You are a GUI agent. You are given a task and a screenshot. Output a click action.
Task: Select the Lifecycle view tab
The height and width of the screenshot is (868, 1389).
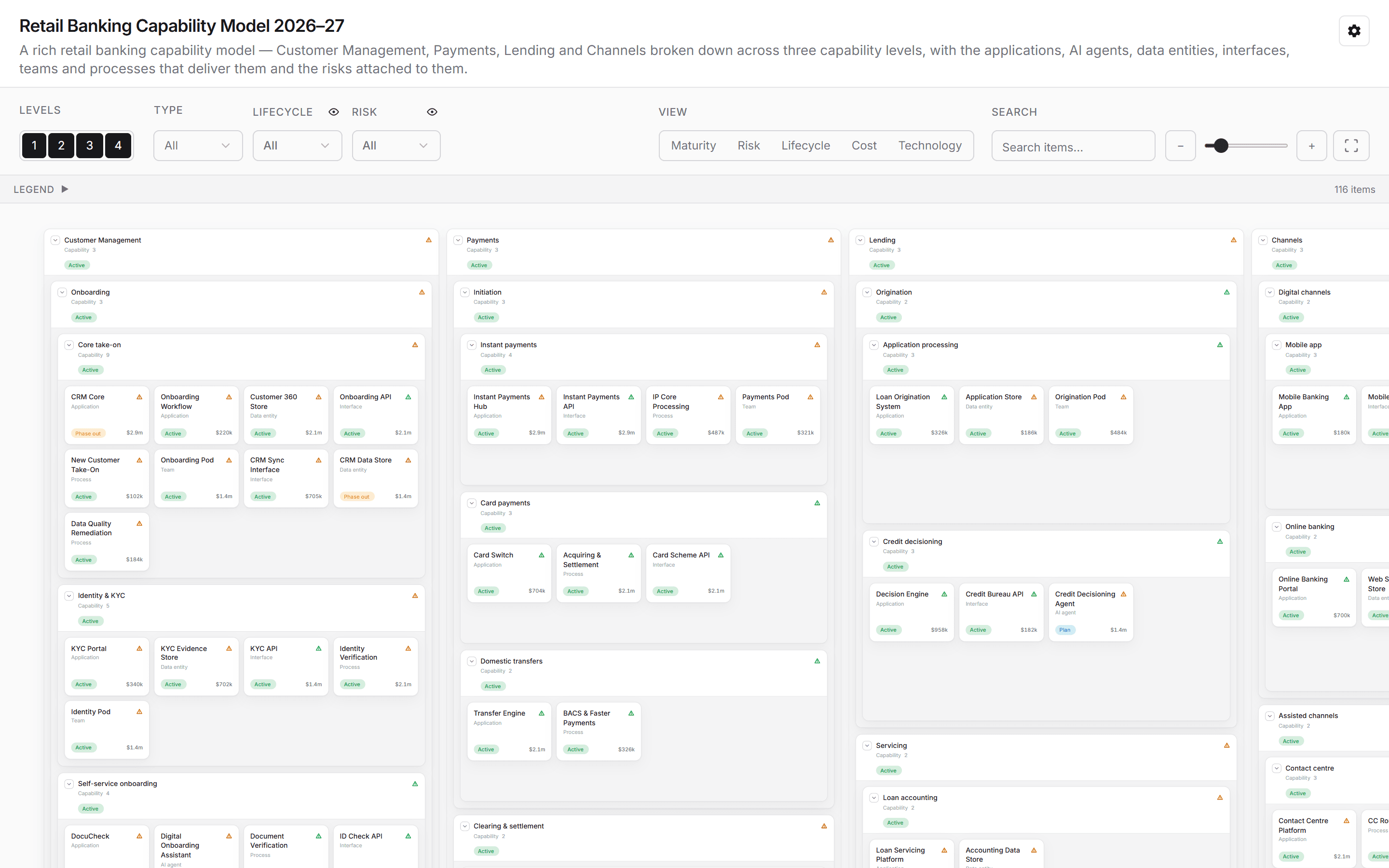tap(805, 146)
